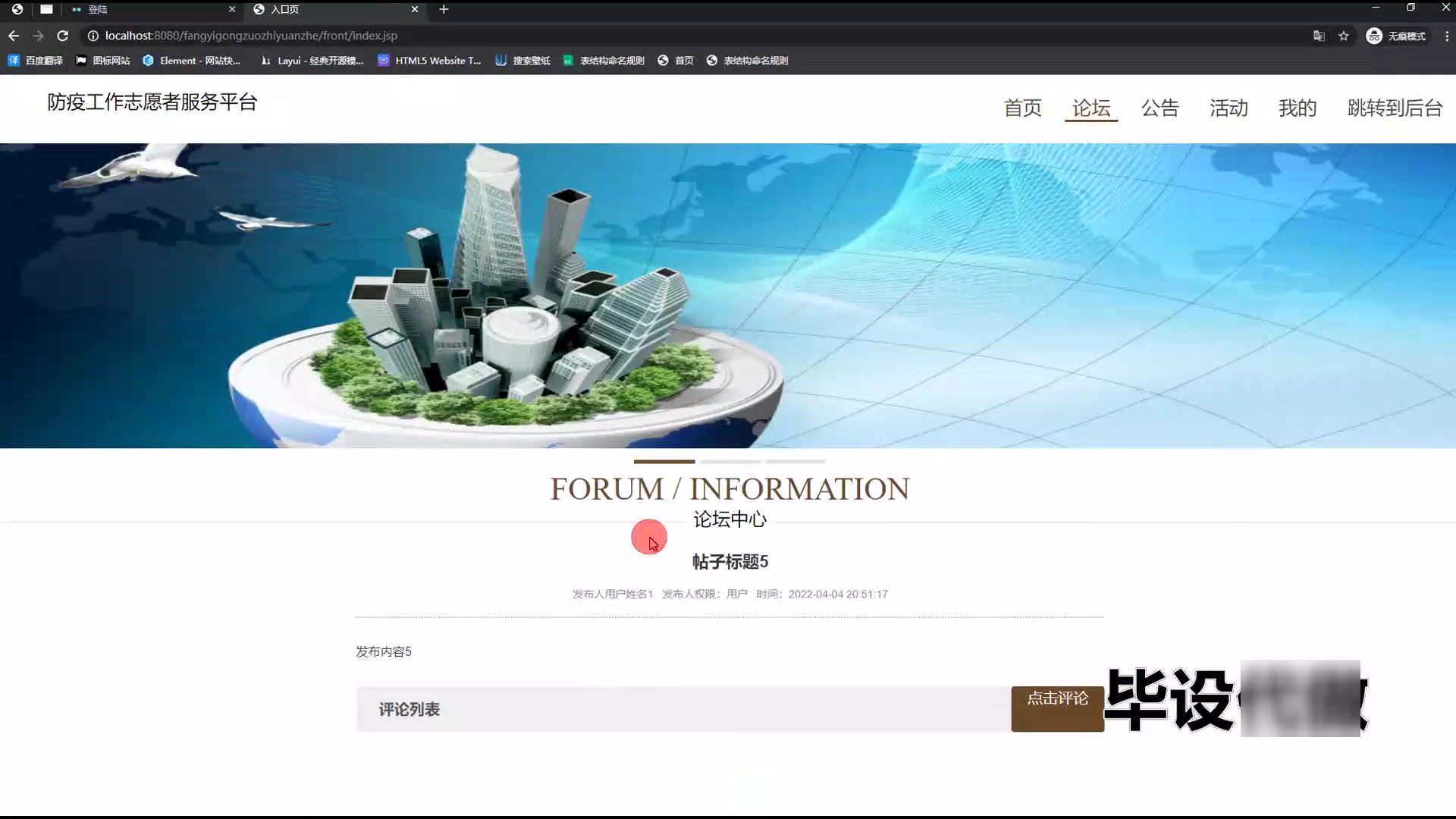Reload the page with the refresh icon
The width and height of the screenshot is (1456, 819).
click(x=63, y=36)
